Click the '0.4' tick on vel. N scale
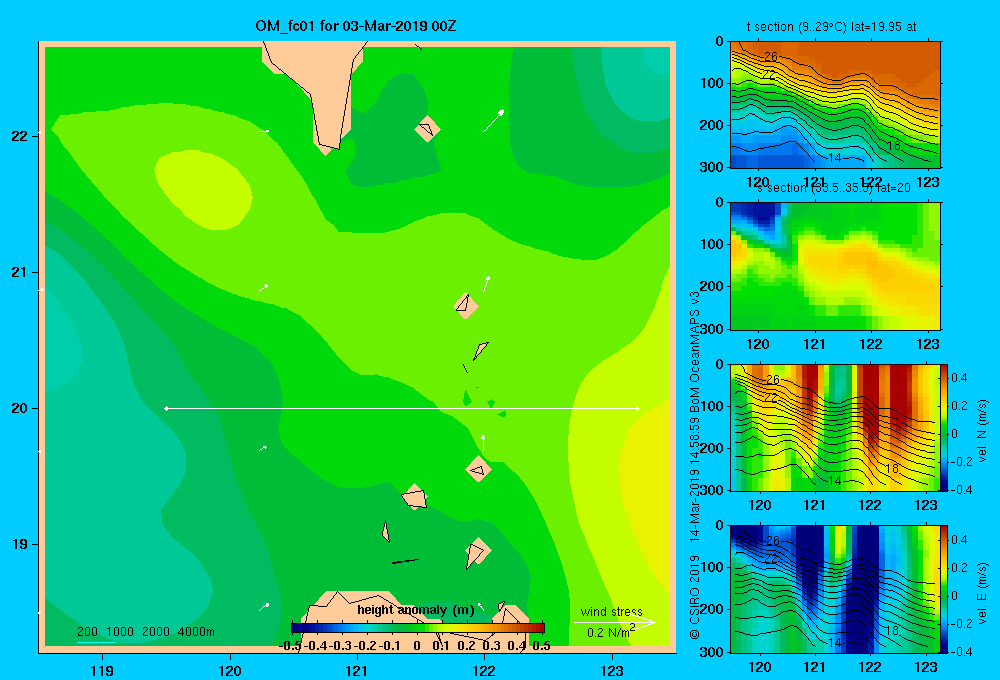The width and height of the screenshot is (1000, 680). pos(959,378)
